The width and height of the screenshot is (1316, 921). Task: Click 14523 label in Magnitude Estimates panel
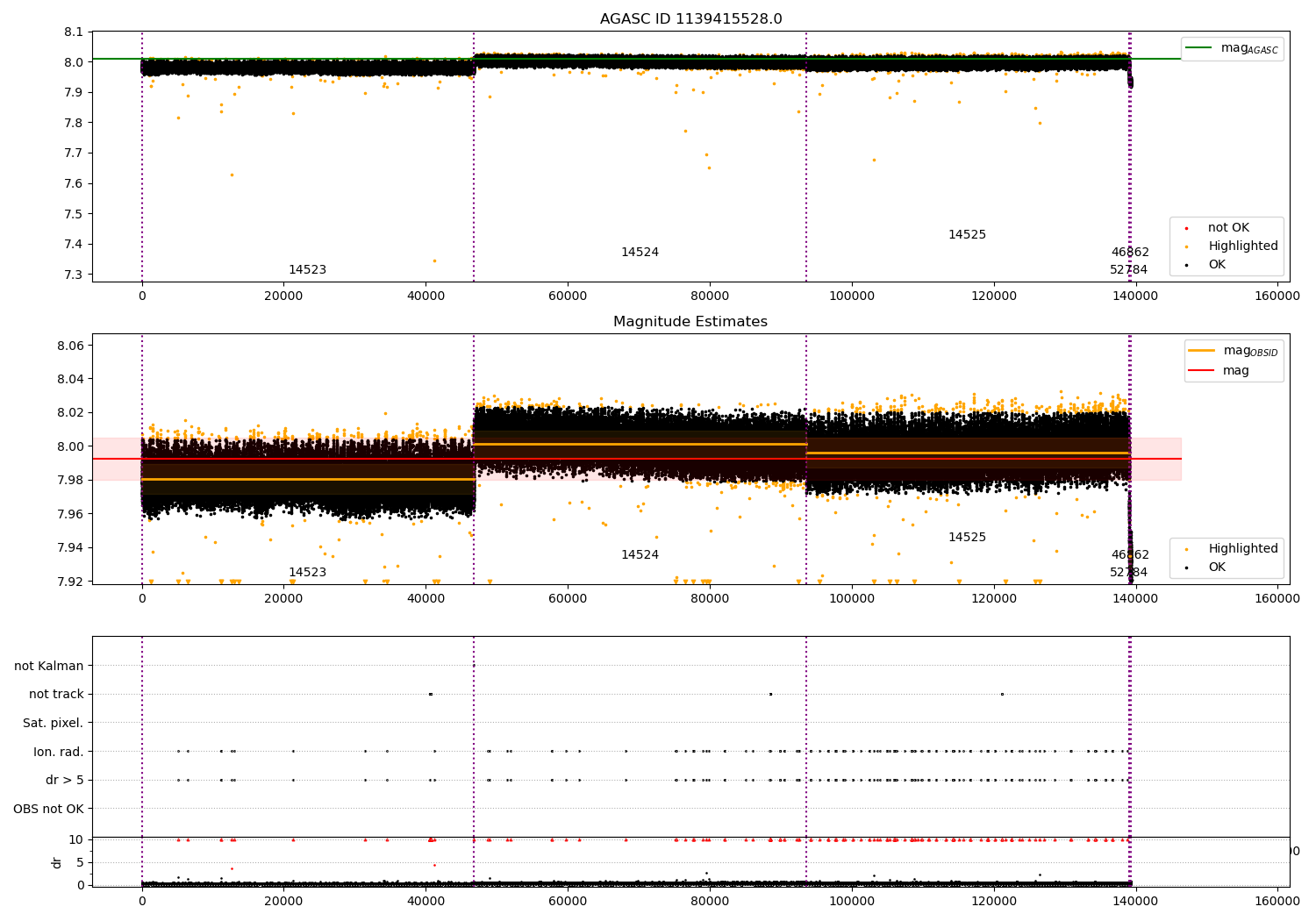tap(307, 573)
